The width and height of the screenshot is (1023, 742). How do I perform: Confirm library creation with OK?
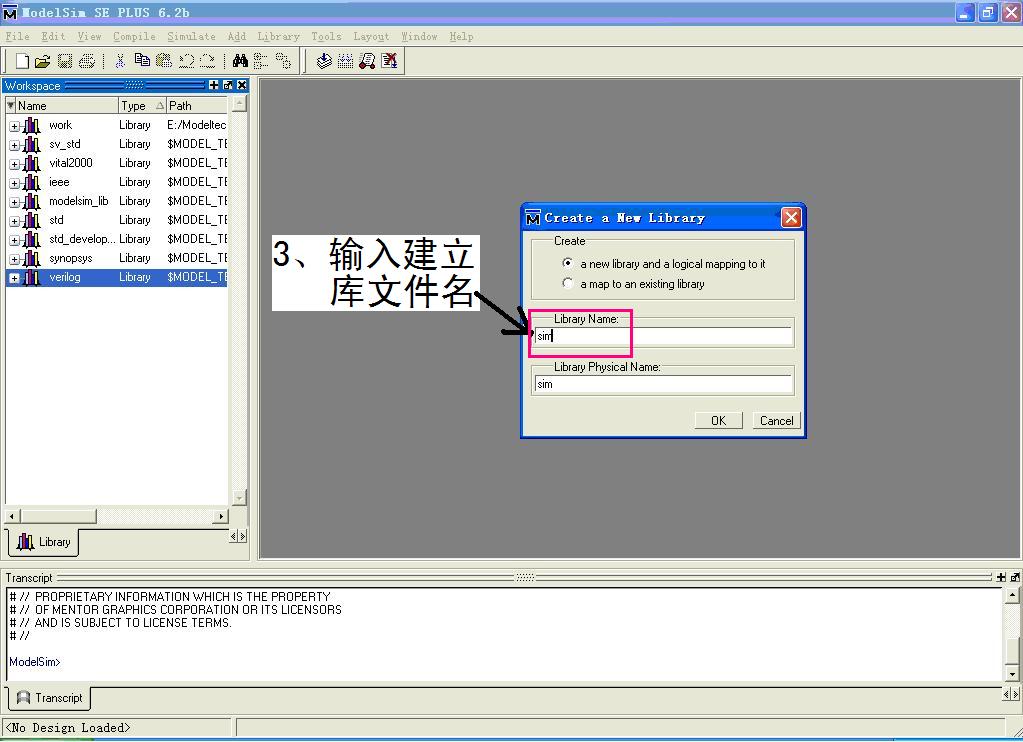coord(718,421)
